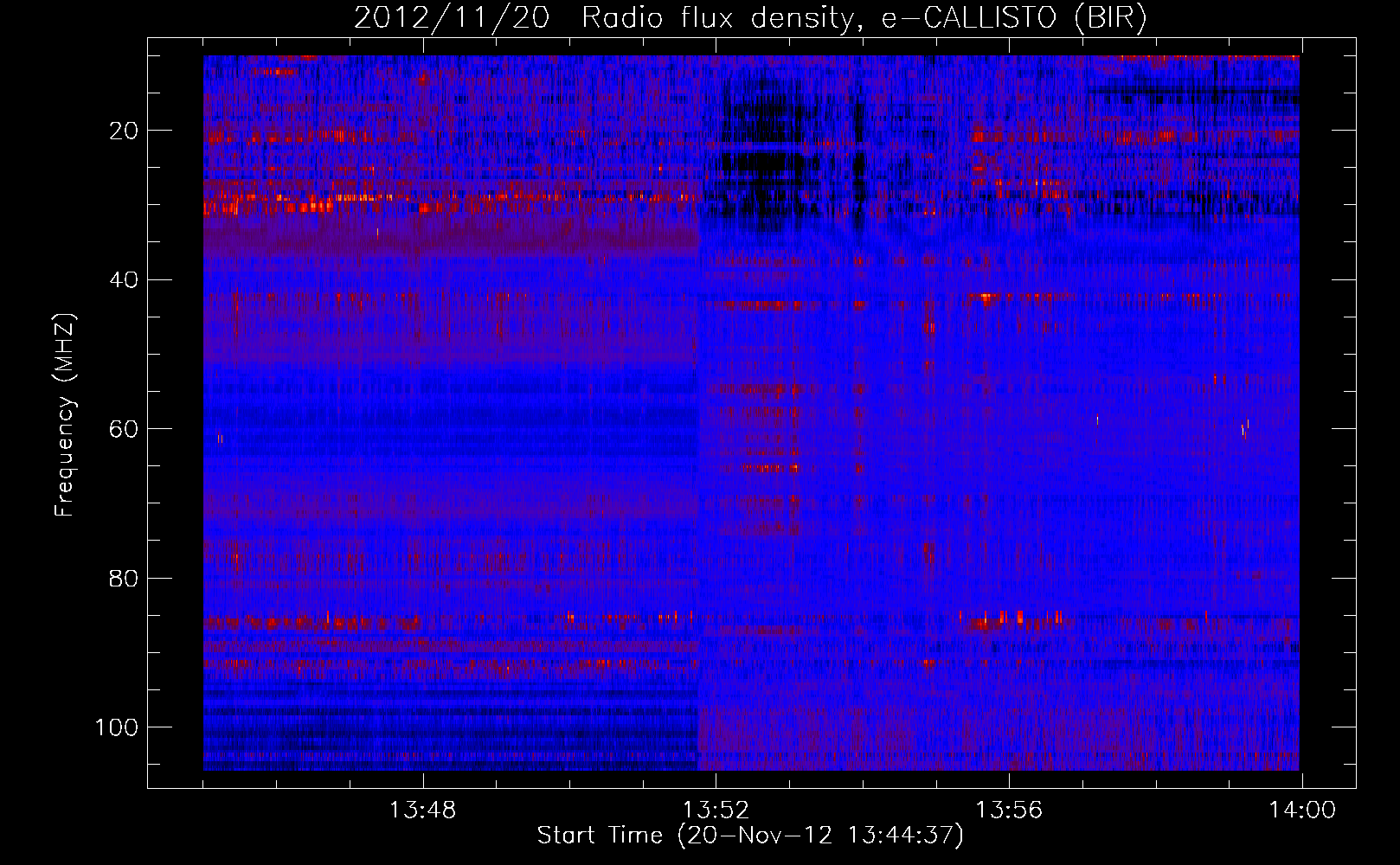The height and width of the screenshot is (865, 1400).
Task: Click the '13:52' time tick label
Action: [x=716, y=811]
